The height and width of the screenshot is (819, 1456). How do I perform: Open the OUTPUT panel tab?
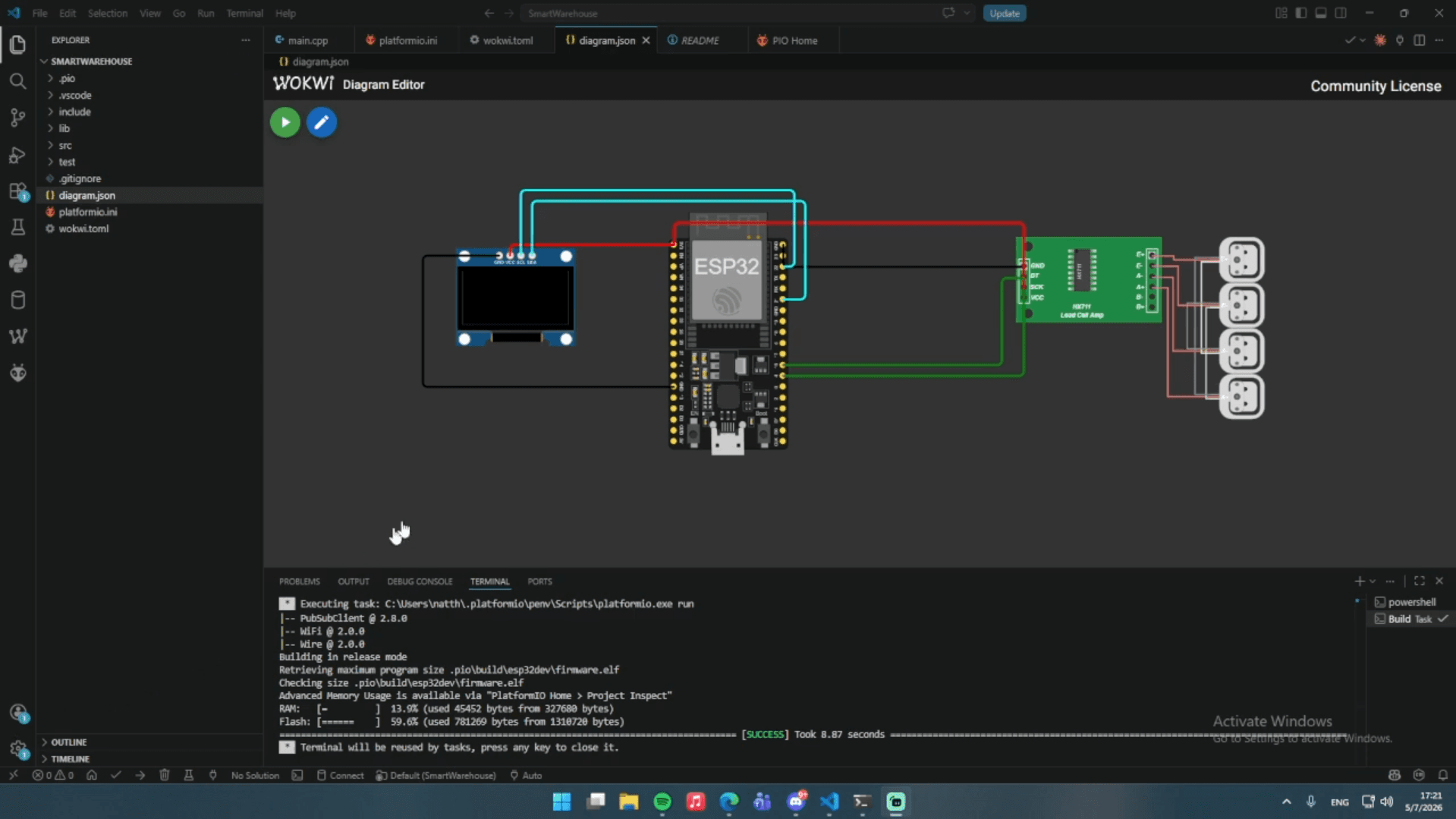[354, 581]
